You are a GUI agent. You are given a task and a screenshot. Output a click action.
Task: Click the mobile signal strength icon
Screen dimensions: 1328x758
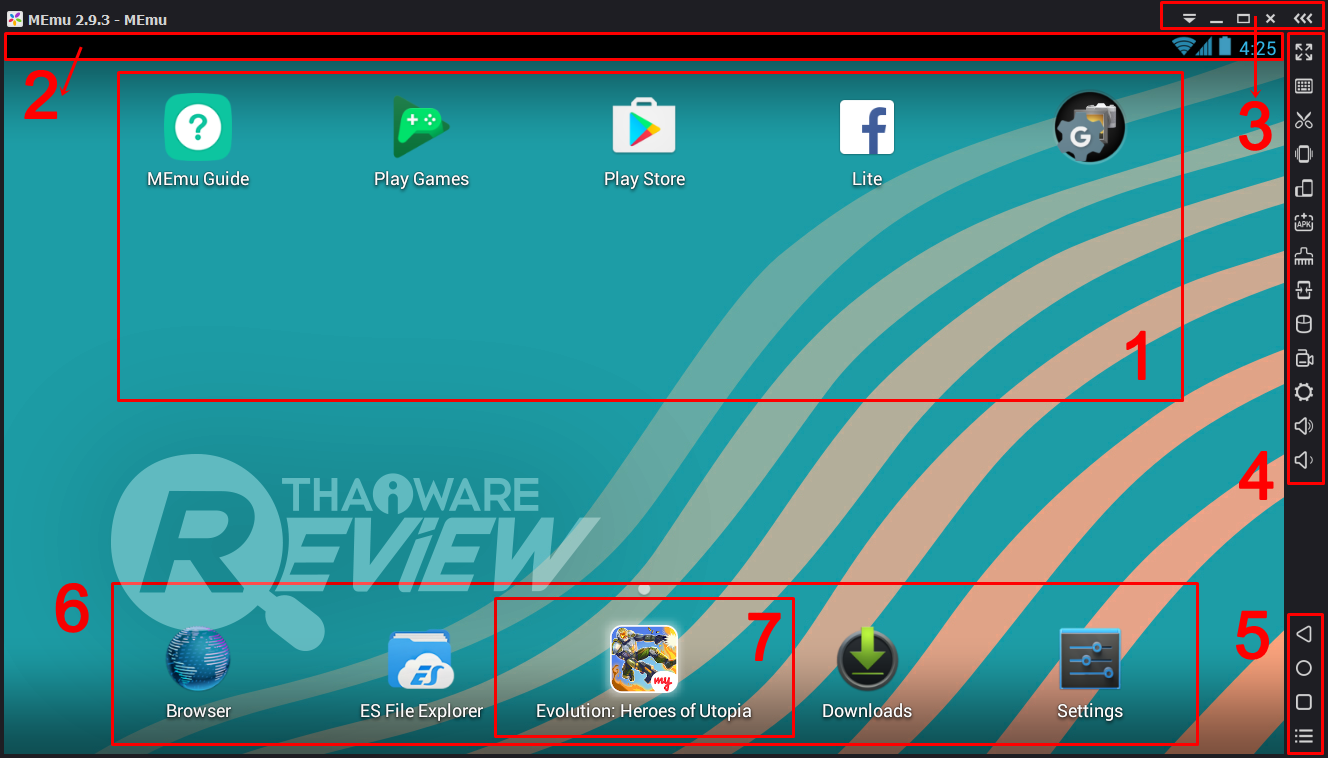tap(1205, 46)
